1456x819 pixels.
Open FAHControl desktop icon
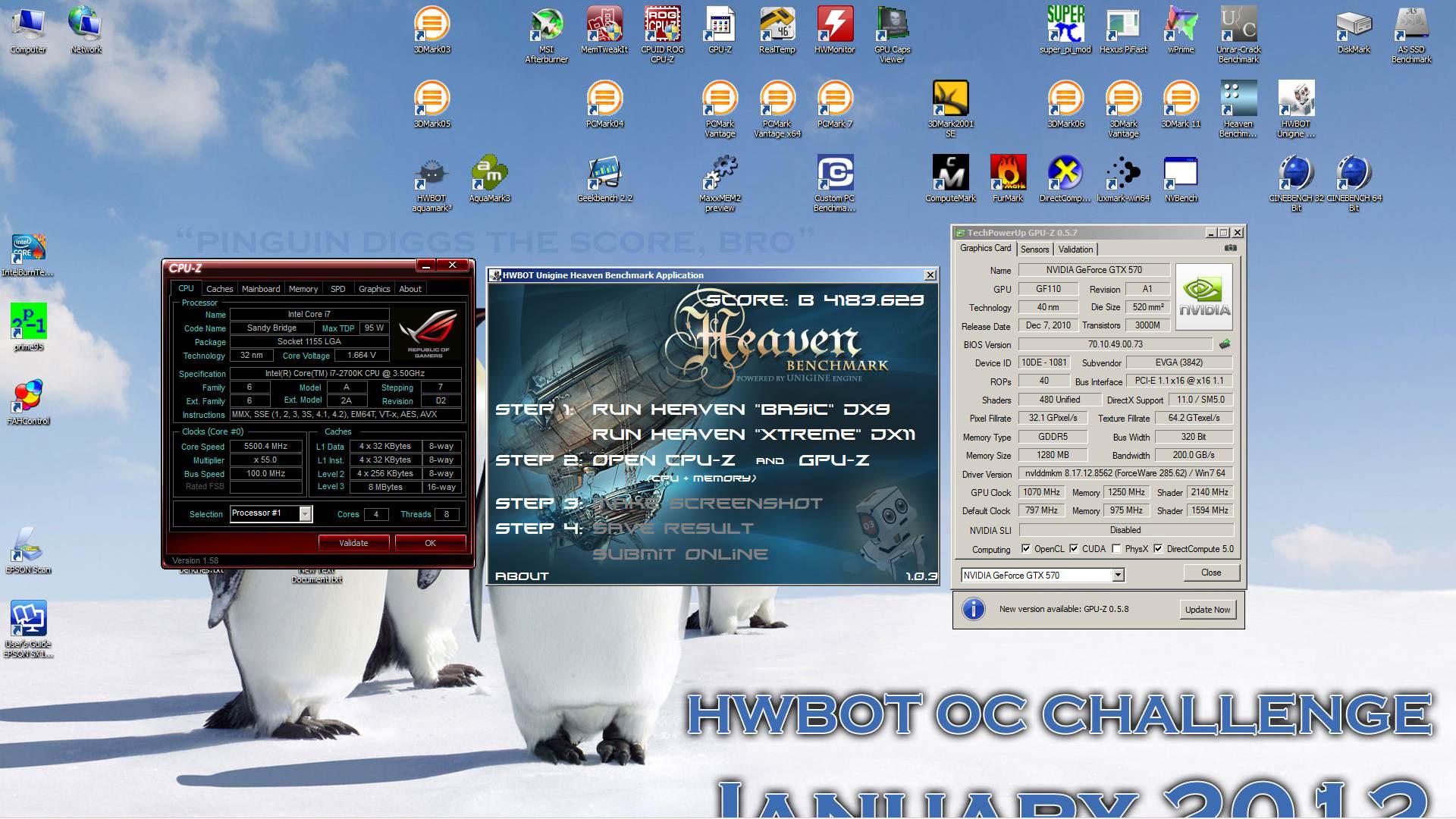click(28, 400)
